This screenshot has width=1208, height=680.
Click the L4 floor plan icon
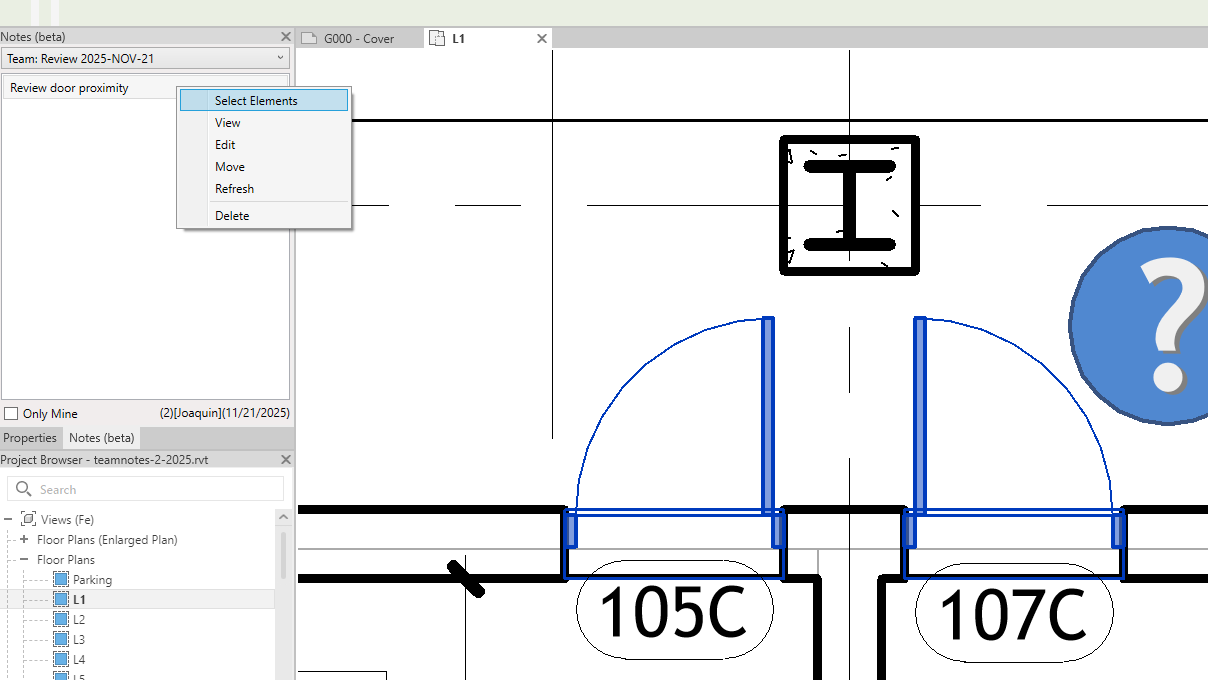click(x=61, y=660)
